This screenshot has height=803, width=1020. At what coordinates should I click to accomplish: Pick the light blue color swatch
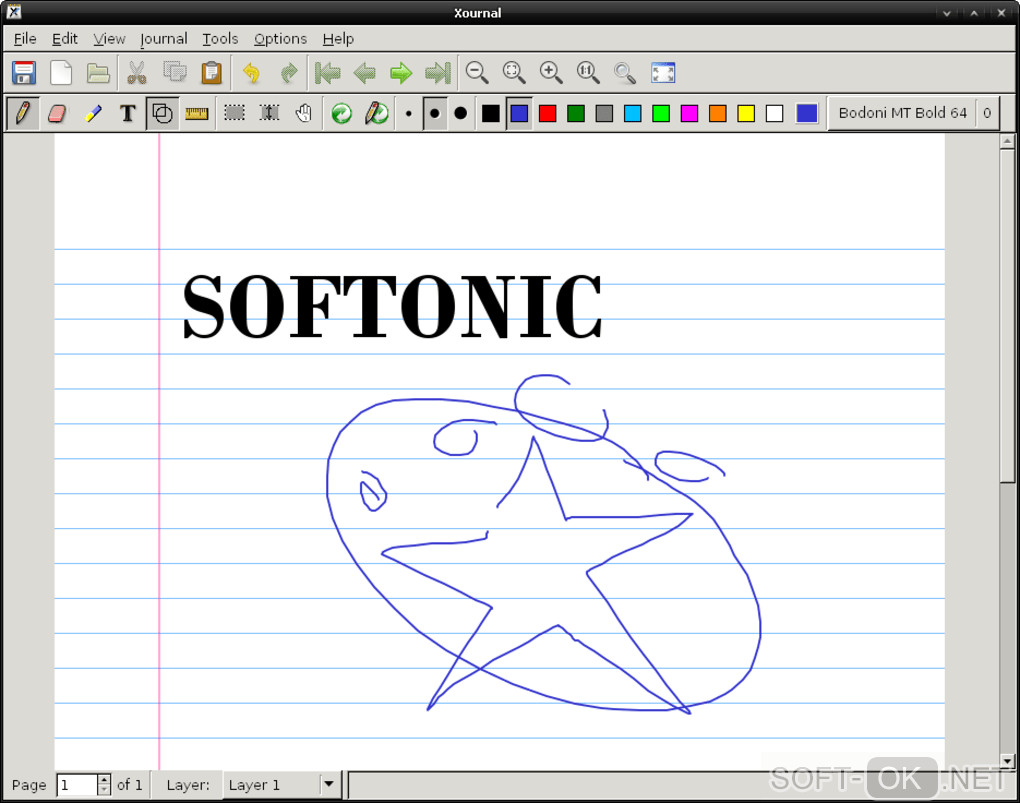point(633,114)
